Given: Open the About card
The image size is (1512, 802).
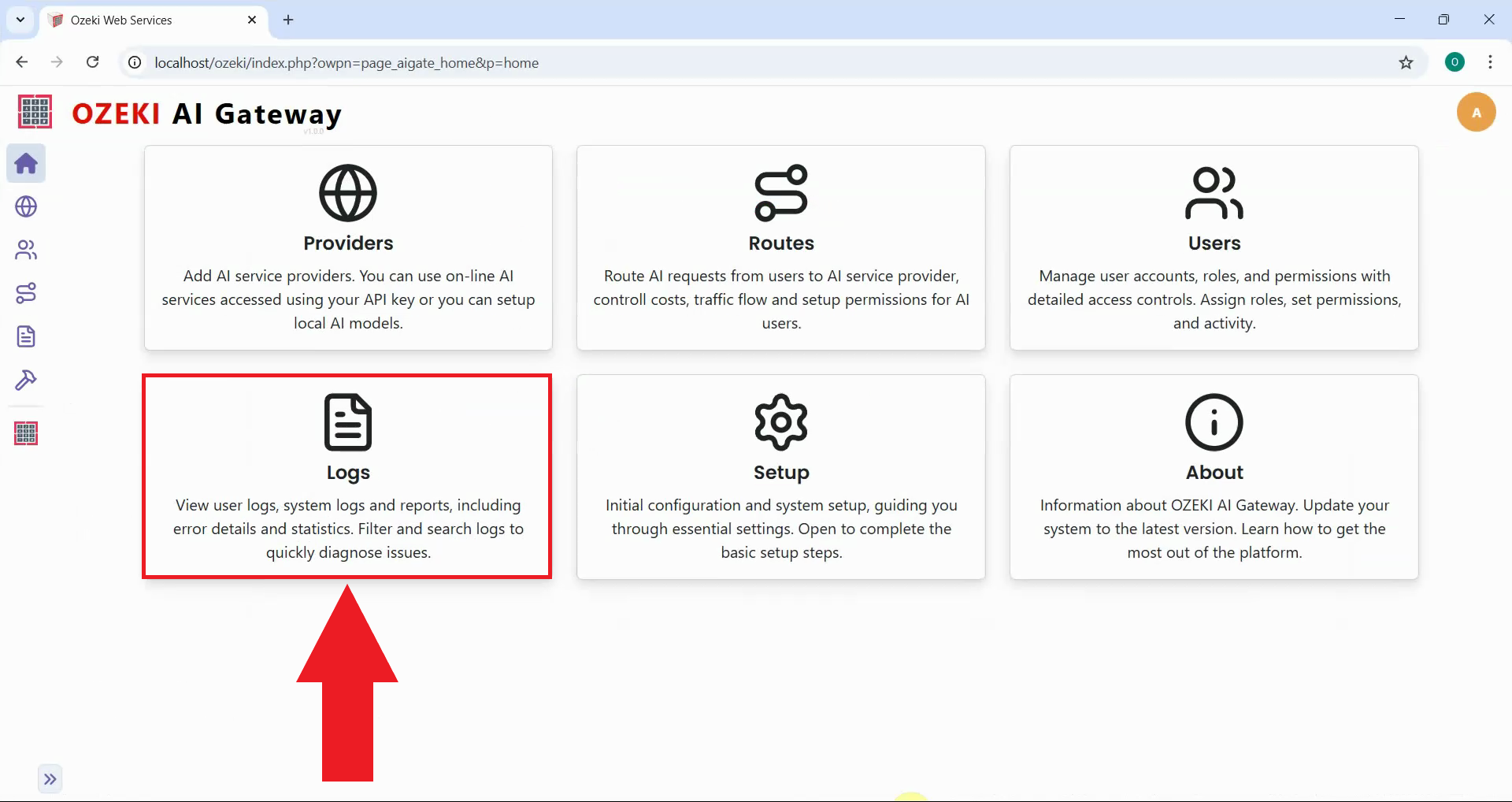Looking at the screenshot, I should point(1214,477).
